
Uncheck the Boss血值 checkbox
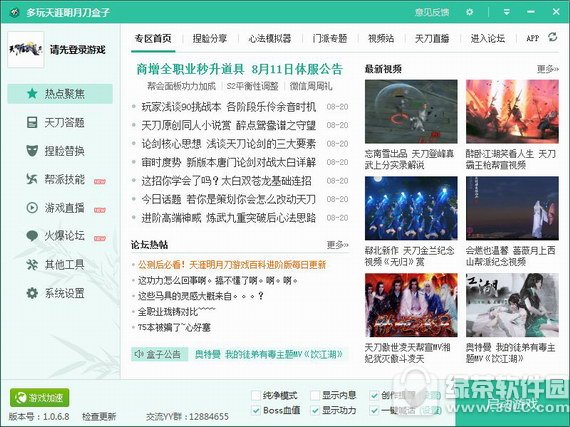click(256, 410)
